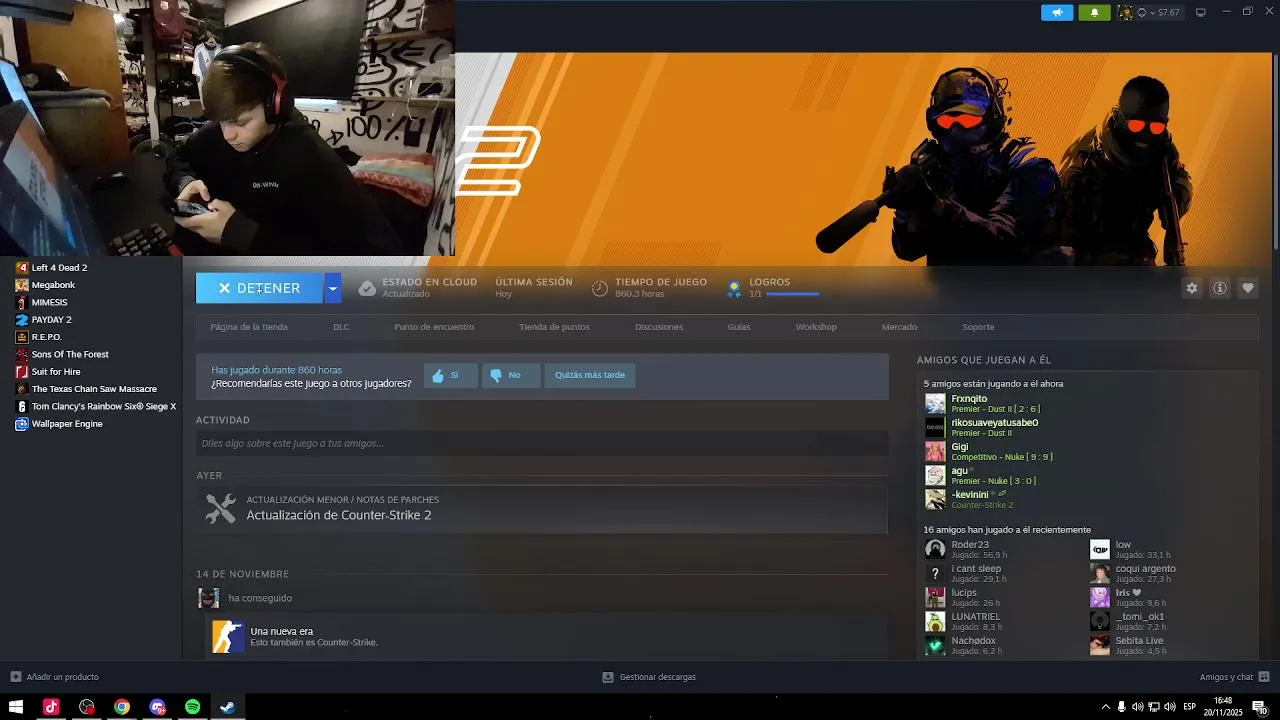Viewport: 1280px width, 720px height.
Task: Add game to favorites with heart icon
Action: (1248, 288)
